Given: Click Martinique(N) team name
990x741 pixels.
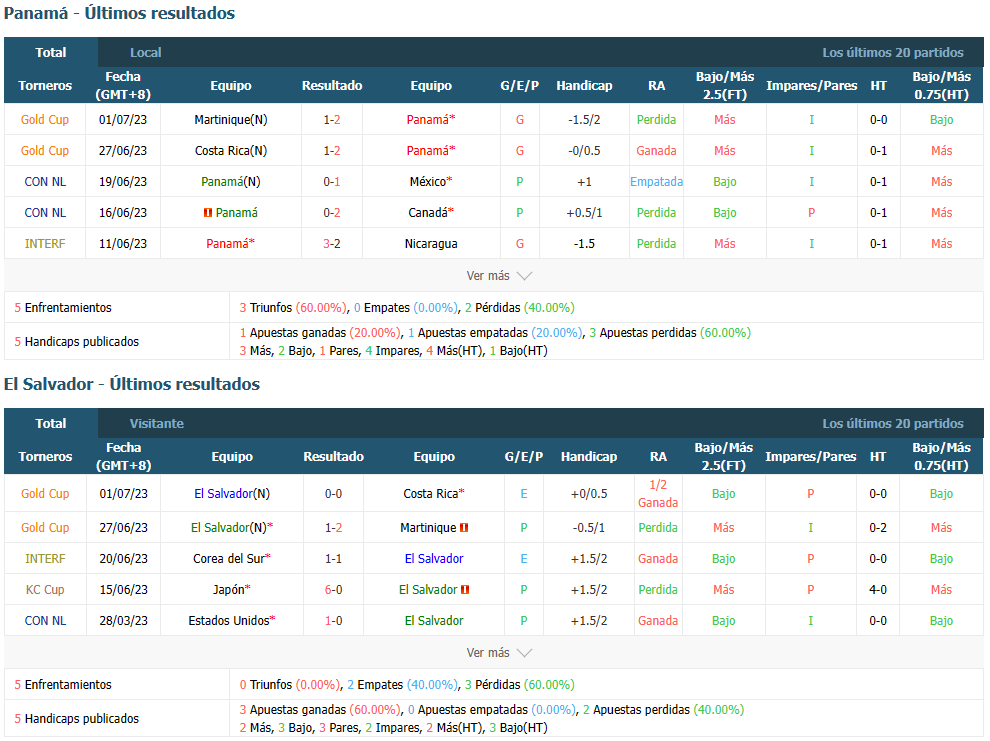Looking at the screenshot, I should pyautogui.click(x=230, y=119).
